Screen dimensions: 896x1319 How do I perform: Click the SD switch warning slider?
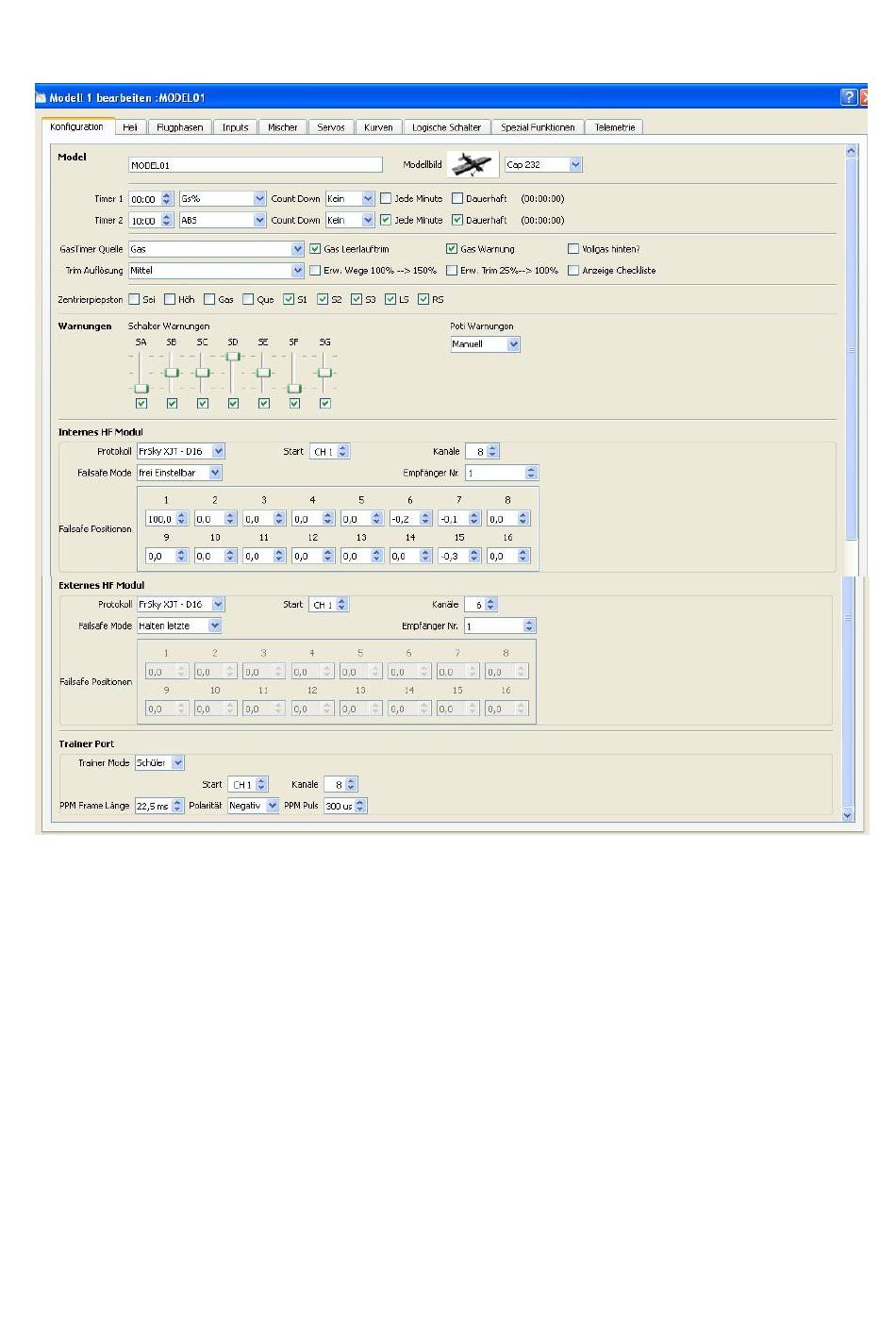pos(233,372)
